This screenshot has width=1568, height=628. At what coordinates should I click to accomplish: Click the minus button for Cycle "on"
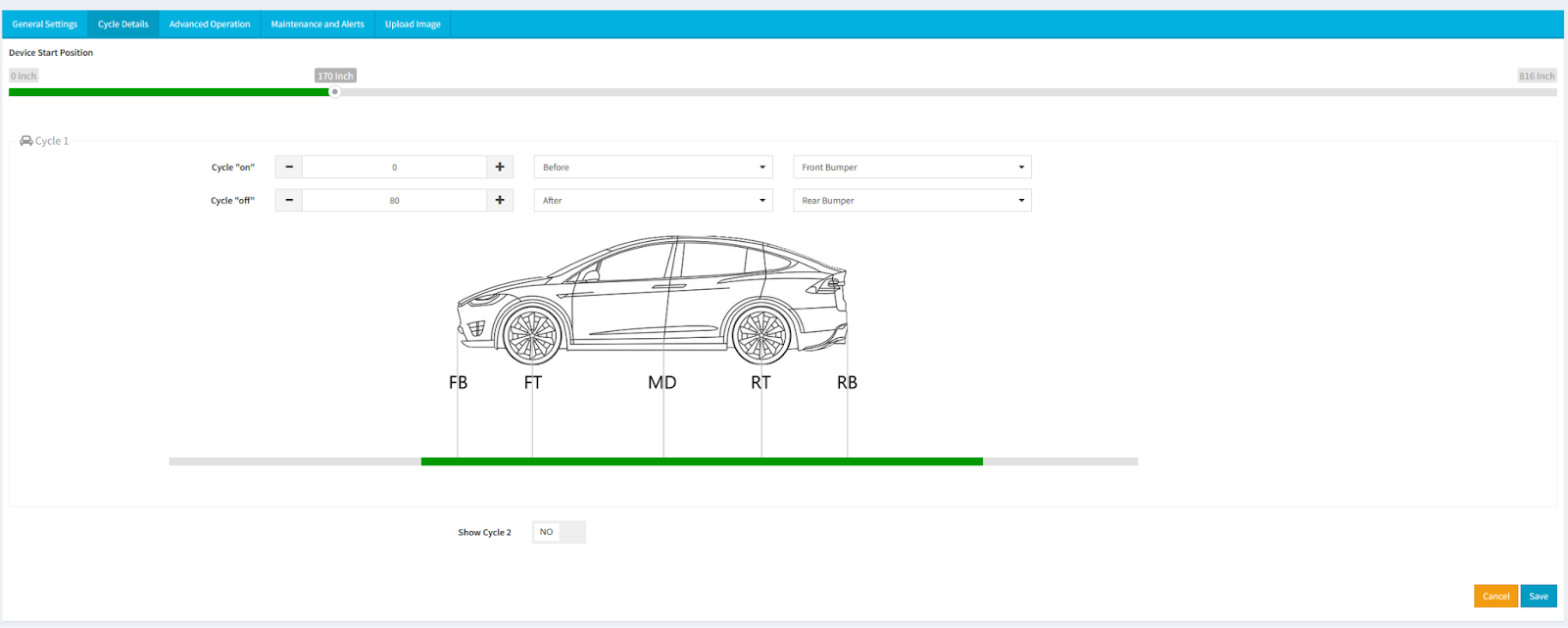pos(289,168)
